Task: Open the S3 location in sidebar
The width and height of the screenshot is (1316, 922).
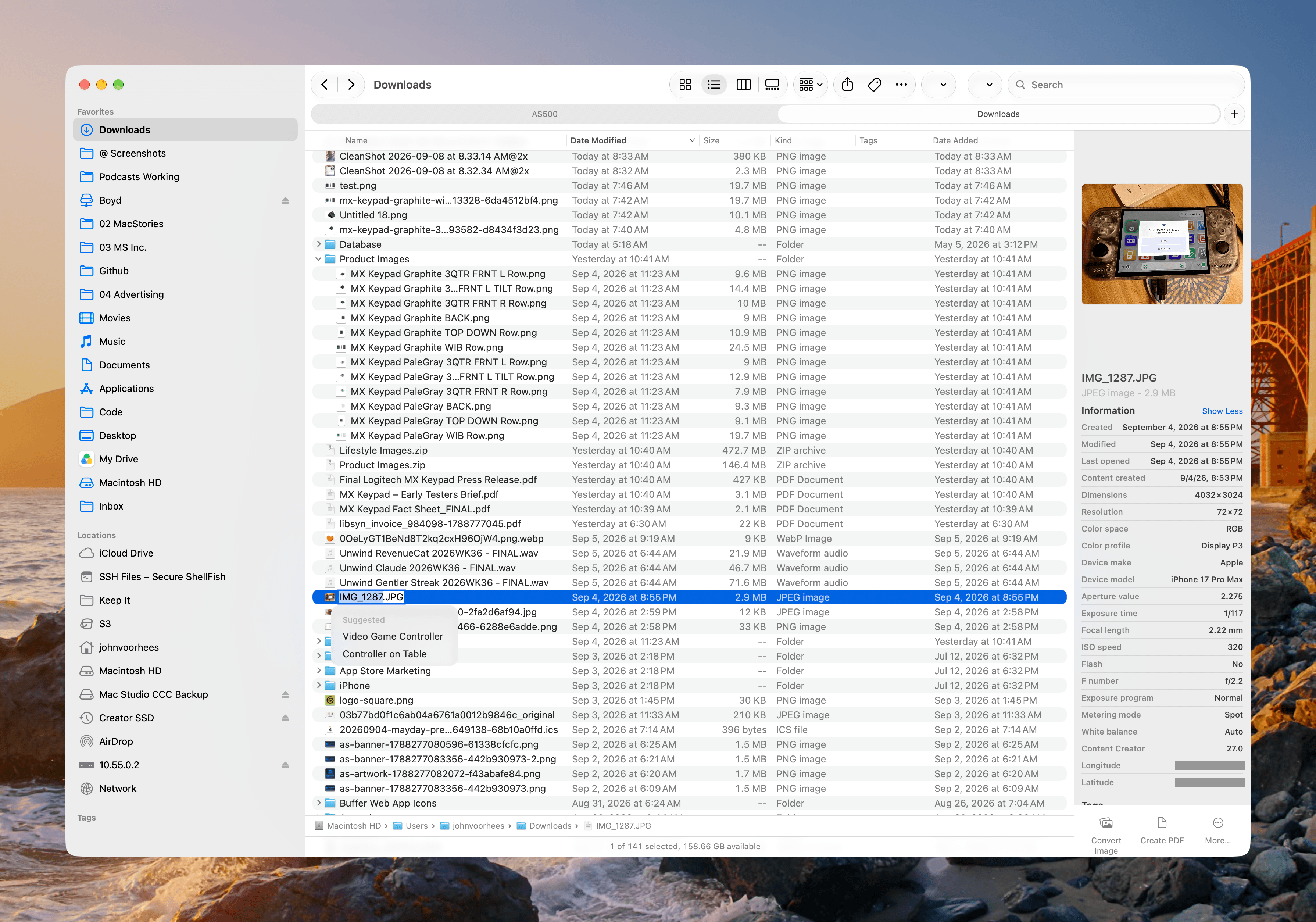Action: tap(185, 624)
